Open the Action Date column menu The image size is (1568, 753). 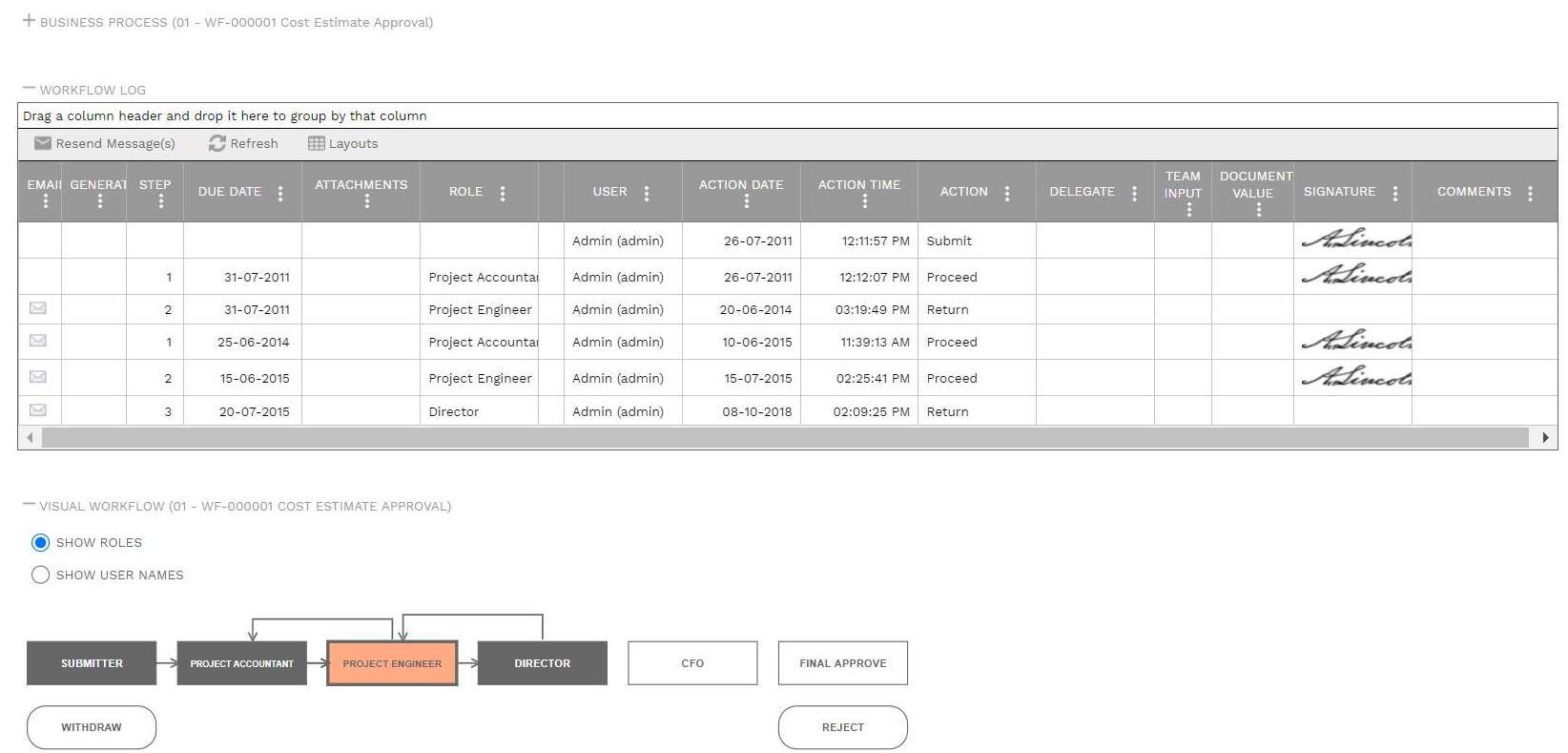click(x=747, y=201)
